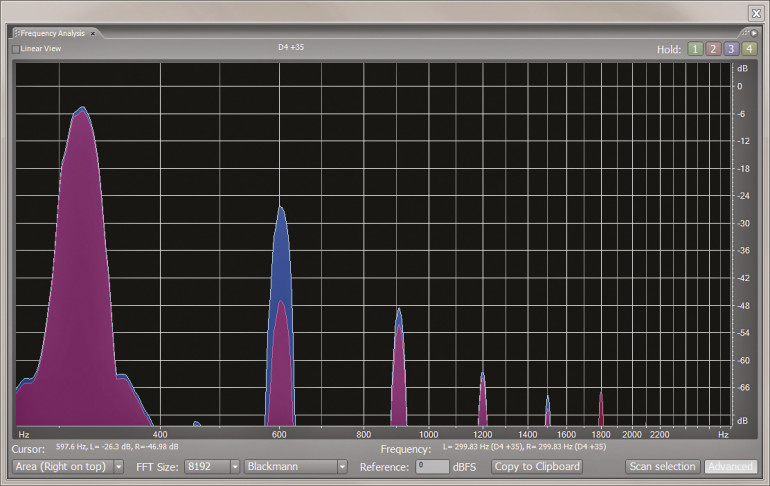Grab the Frequency Analysis panel gripper
Screen dimensions: 770x486
[16, 33]
